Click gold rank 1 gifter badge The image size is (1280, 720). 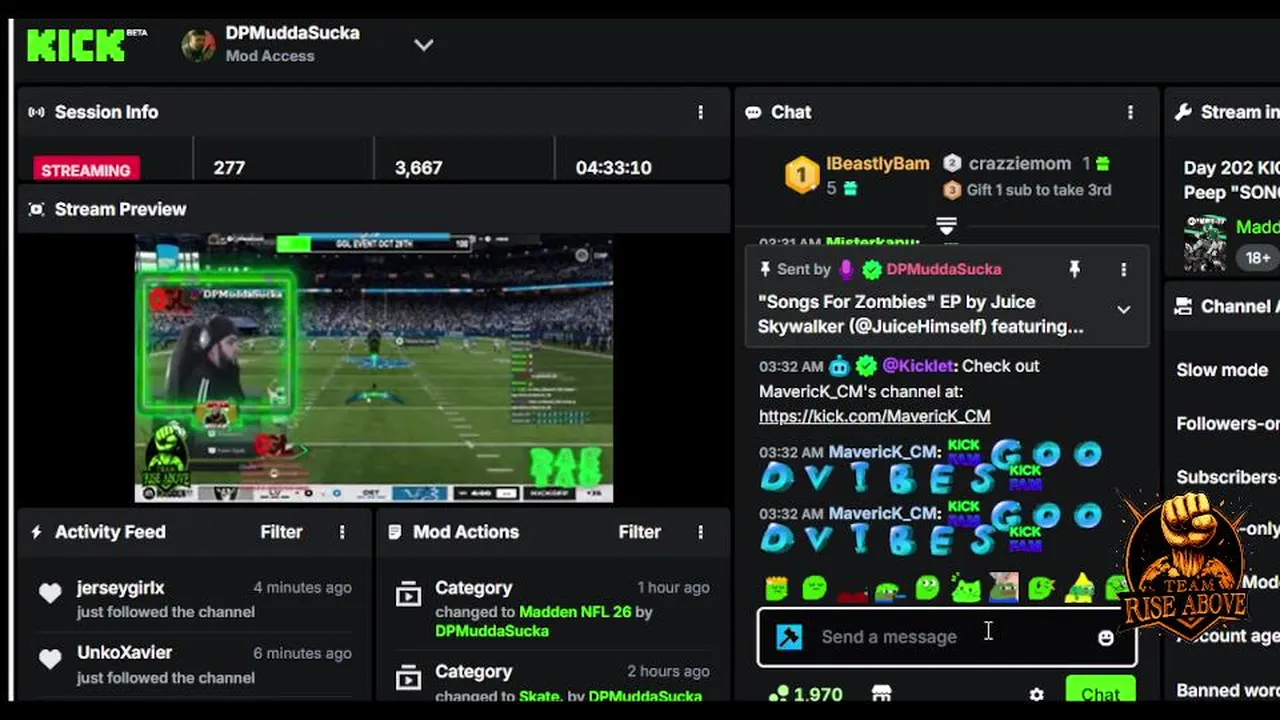tap(801, 175)
